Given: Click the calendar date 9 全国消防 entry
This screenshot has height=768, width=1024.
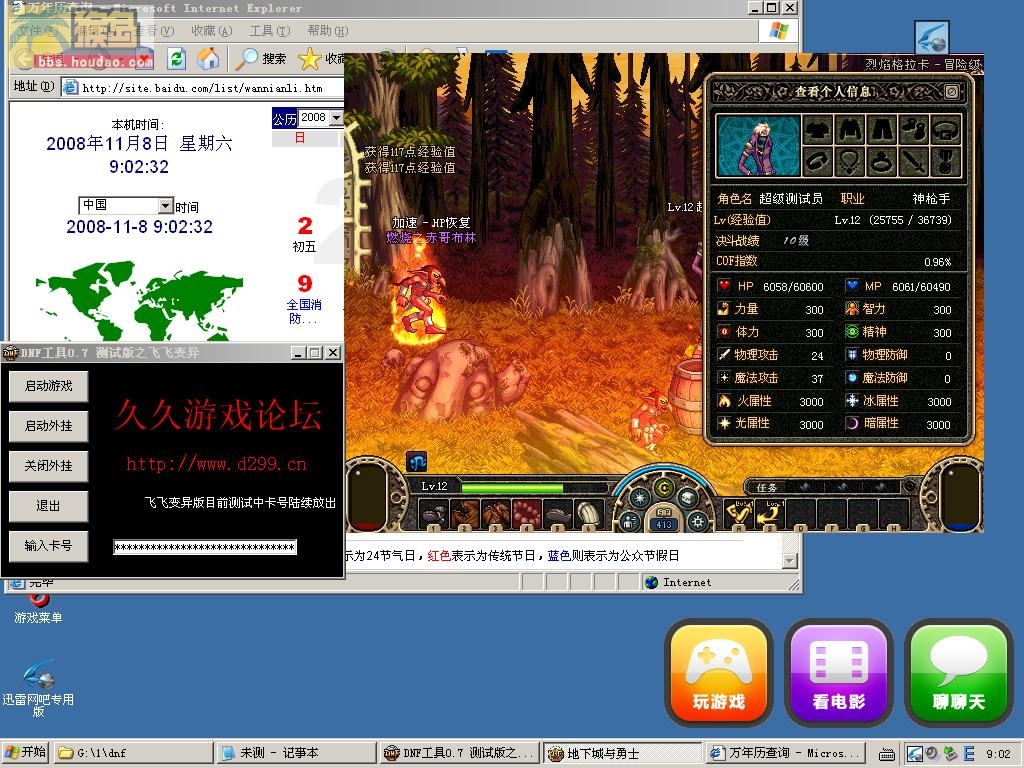Looking at the screenshot, I should point(304,300).
